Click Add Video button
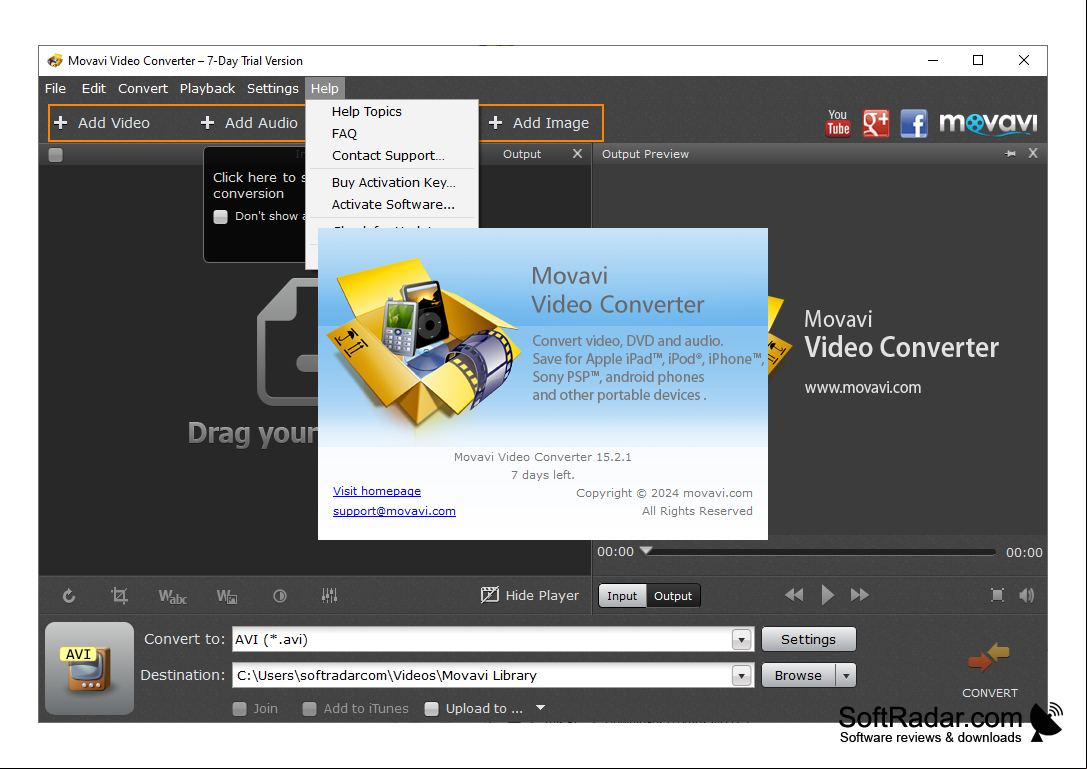The image size is (1087, 769). click(x=102, y=123)
